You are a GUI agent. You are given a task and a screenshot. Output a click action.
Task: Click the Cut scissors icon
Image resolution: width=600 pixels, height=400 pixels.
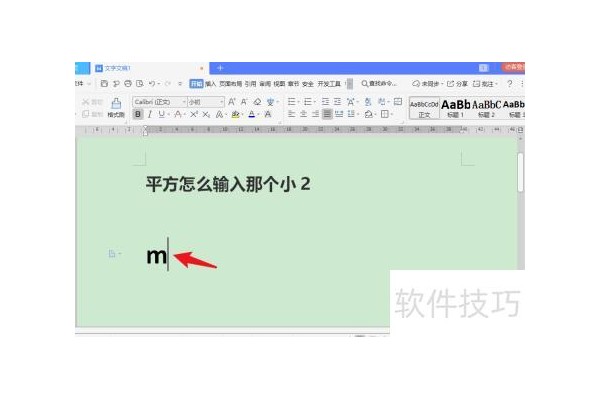pos(86,102)
